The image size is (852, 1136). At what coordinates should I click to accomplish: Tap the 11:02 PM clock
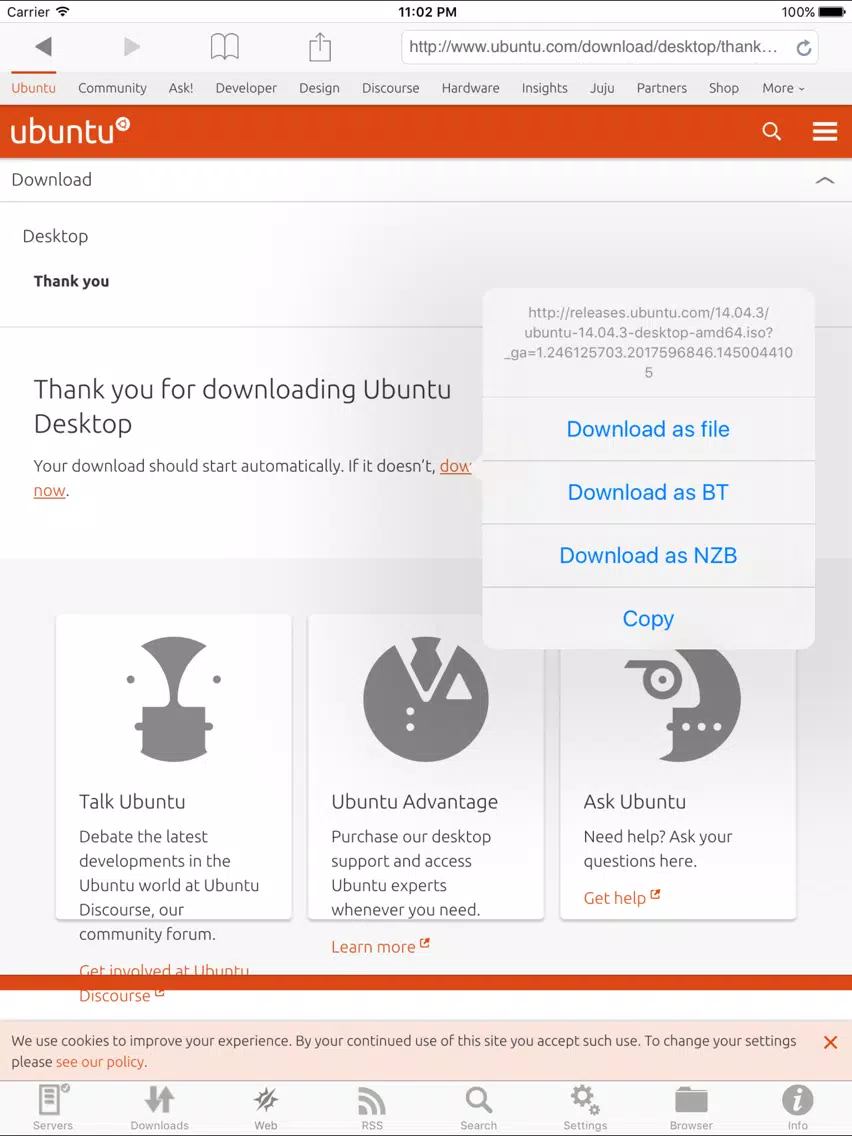pyautogui.click(x=427, y=12)
